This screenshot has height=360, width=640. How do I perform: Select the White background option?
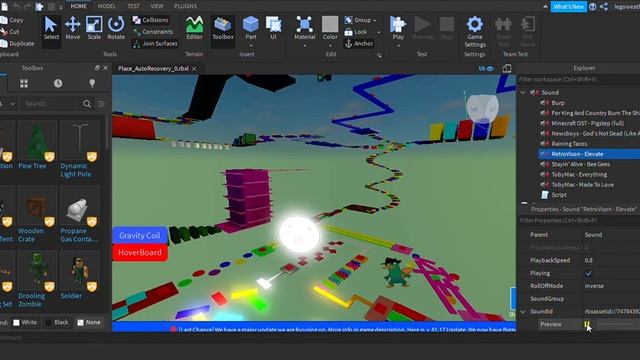coord(25,322)
